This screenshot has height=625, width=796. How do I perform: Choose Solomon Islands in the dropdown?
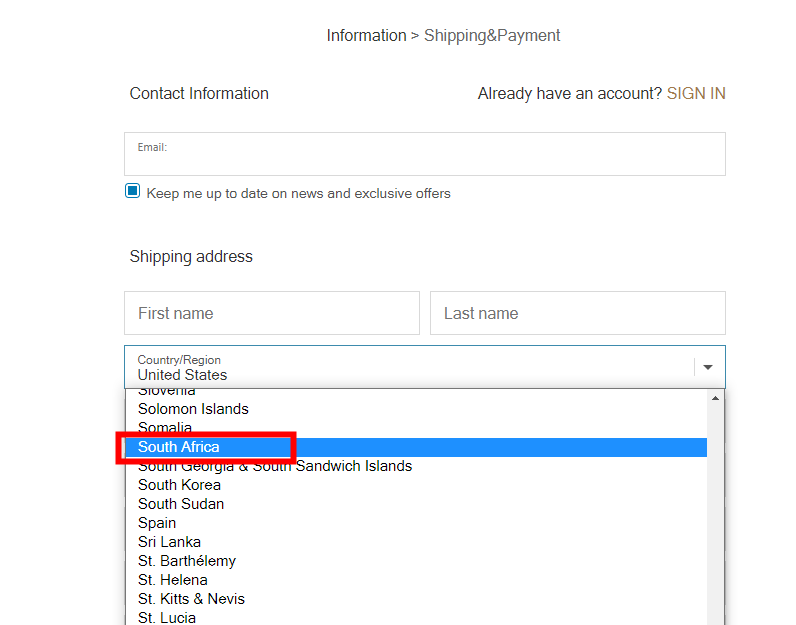(x=193, y=409)
